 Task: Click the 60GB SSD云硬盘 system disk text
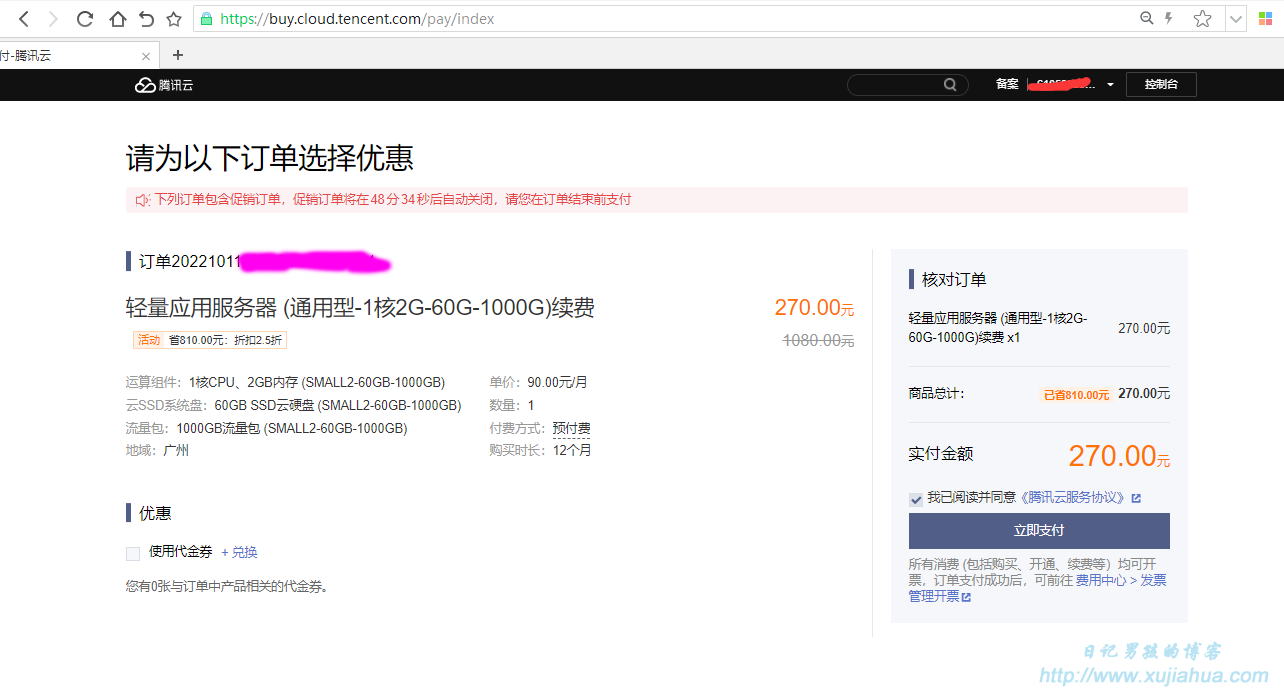(x=338, y=405)
